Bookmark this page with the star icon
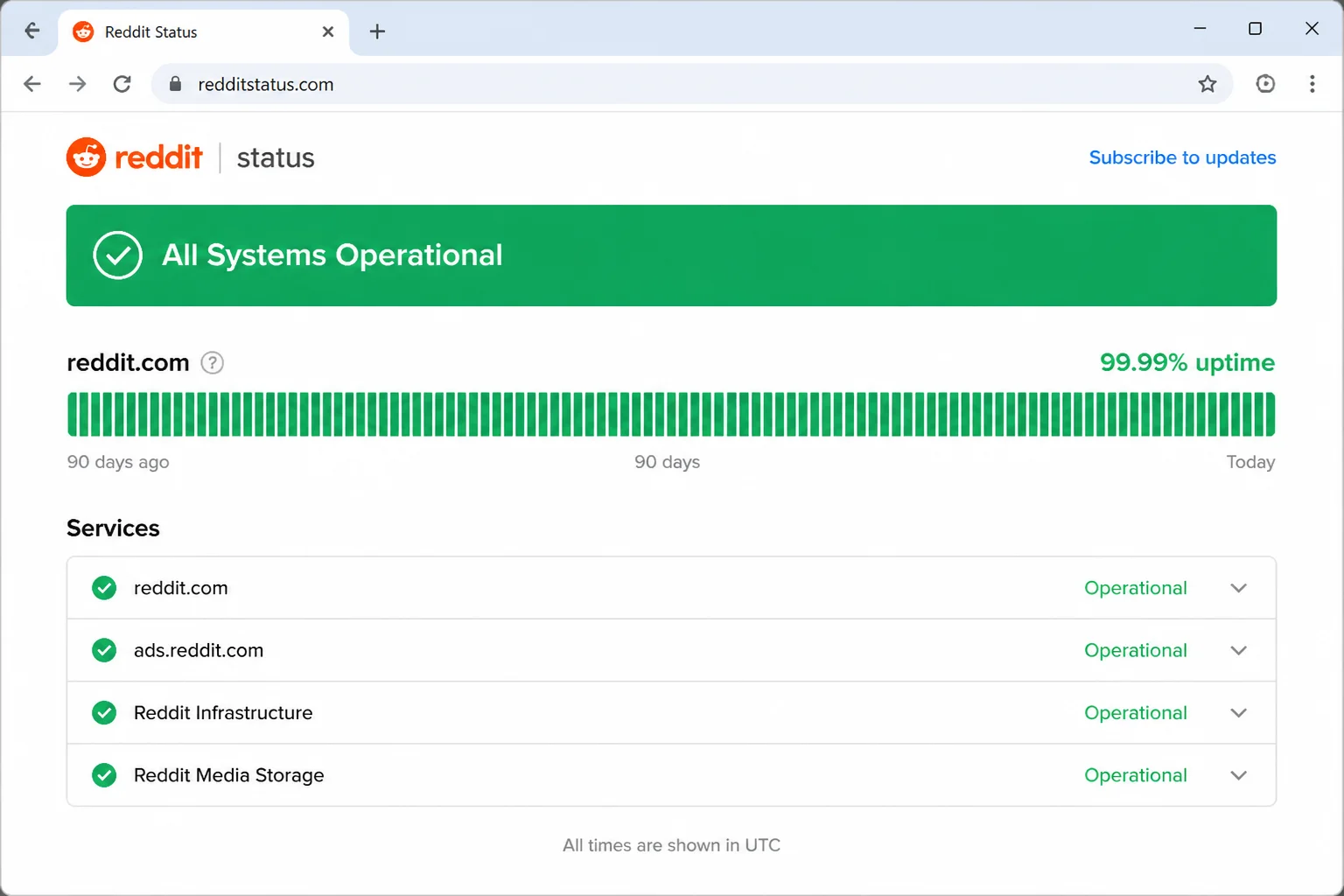 [1207, 84]
